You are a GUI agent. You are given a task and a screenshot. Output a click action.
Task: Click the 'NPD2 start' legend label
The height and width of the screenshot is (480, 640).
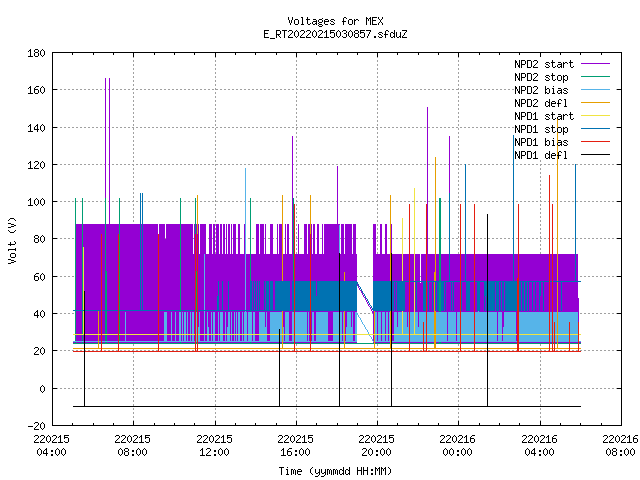click(544, 64)
